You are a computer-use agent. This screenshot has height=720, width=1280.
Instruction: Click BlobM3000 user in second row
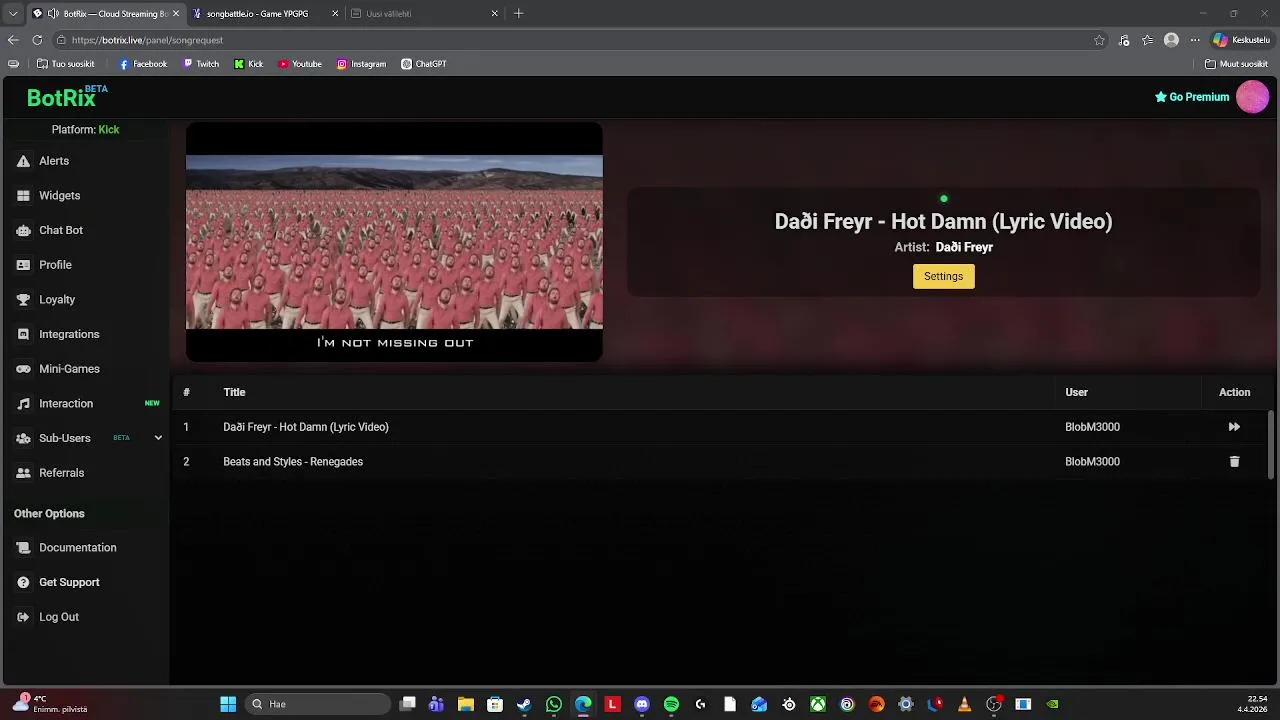coord(1092,462)
